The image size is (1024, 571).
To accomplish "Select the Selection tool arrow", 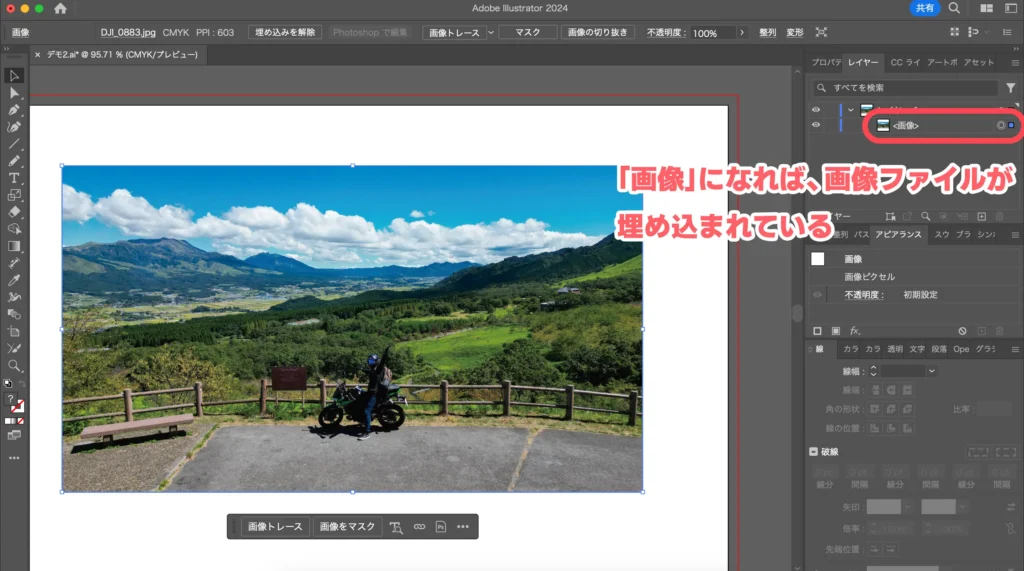I will [14, 76].
